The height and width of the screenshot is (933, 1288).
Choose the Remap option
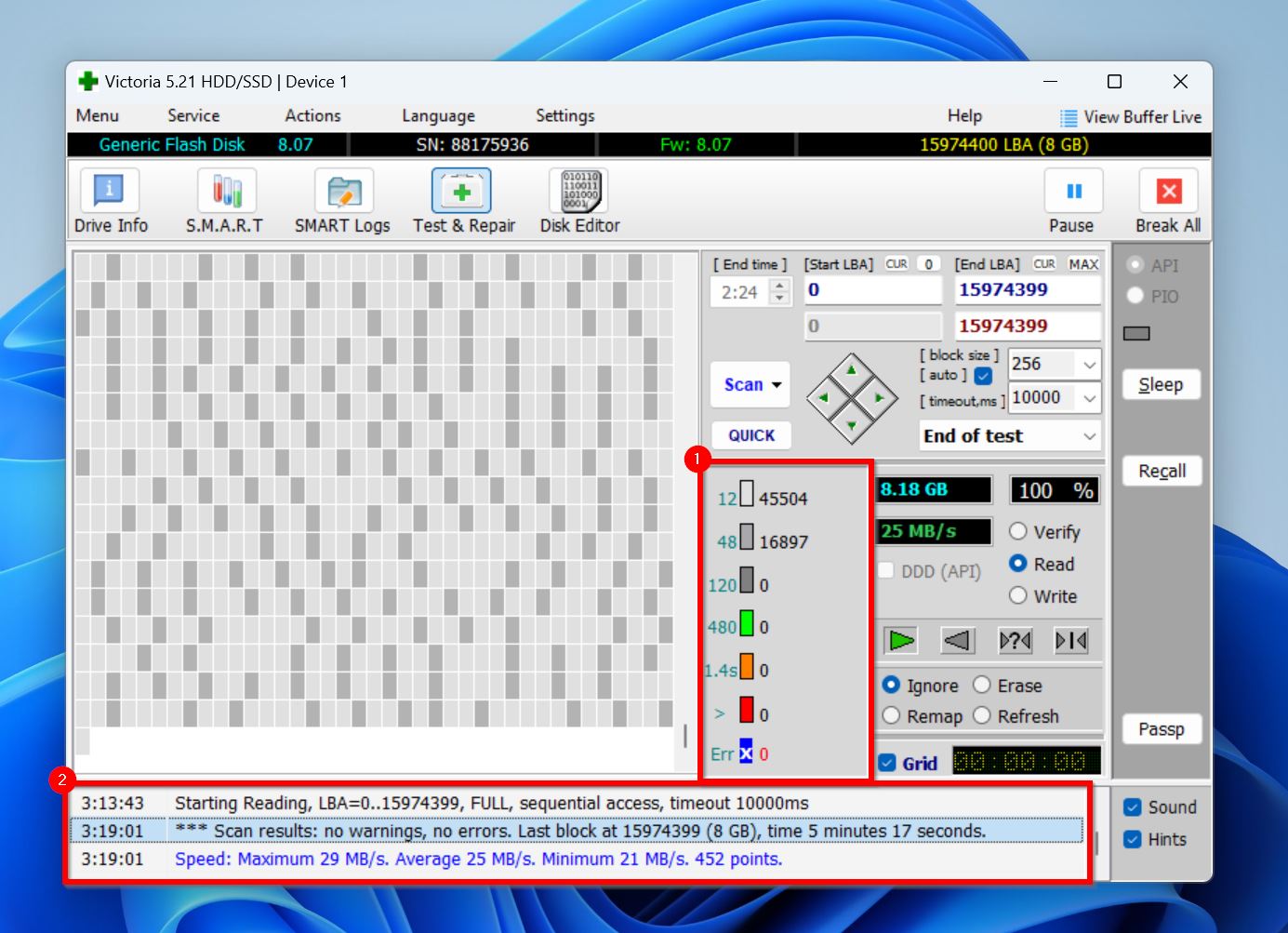pyautogui.click(x=892, y=715)
